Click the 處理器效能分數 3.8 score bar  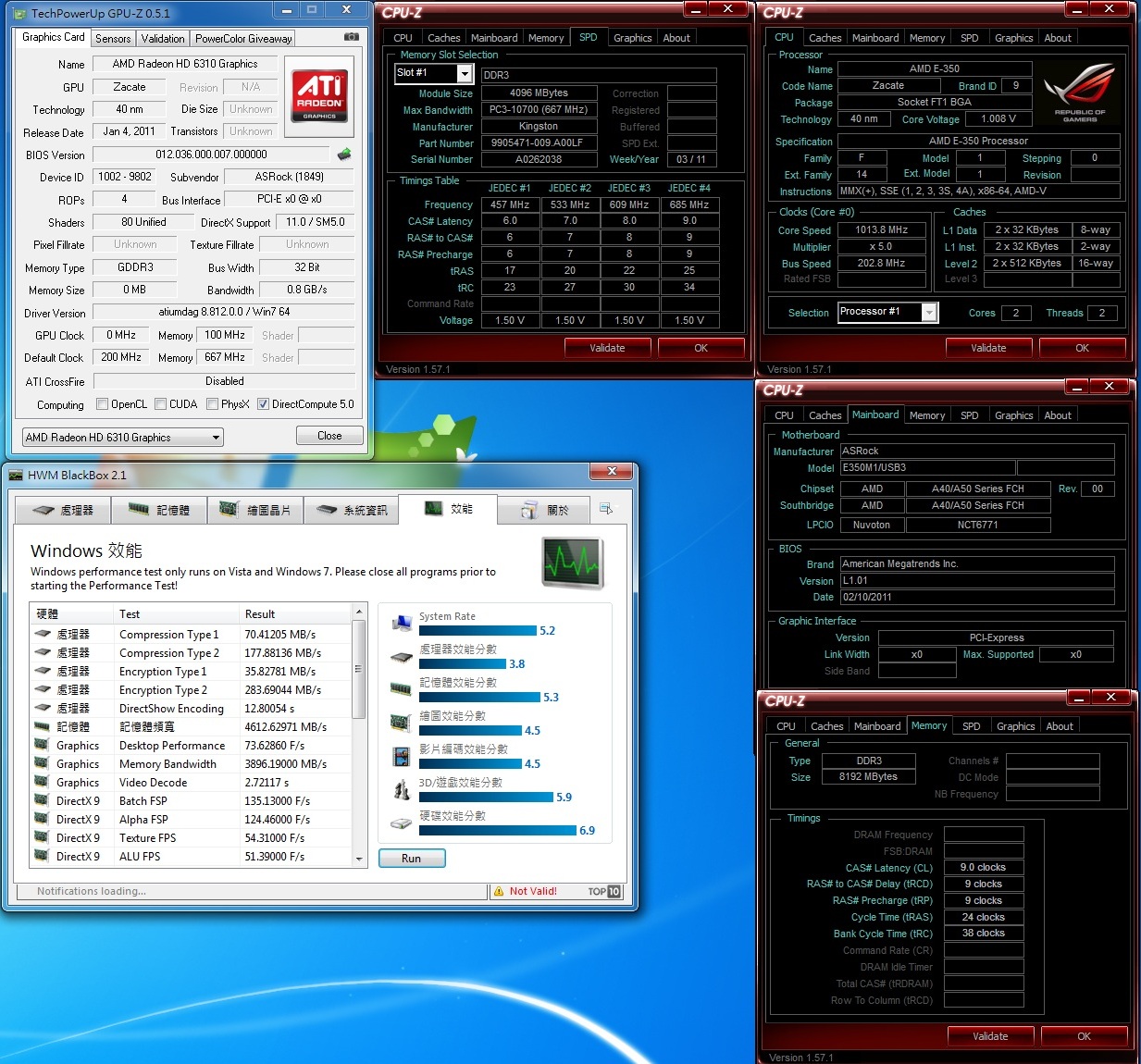pyautogui.click(x=463, y=664)
